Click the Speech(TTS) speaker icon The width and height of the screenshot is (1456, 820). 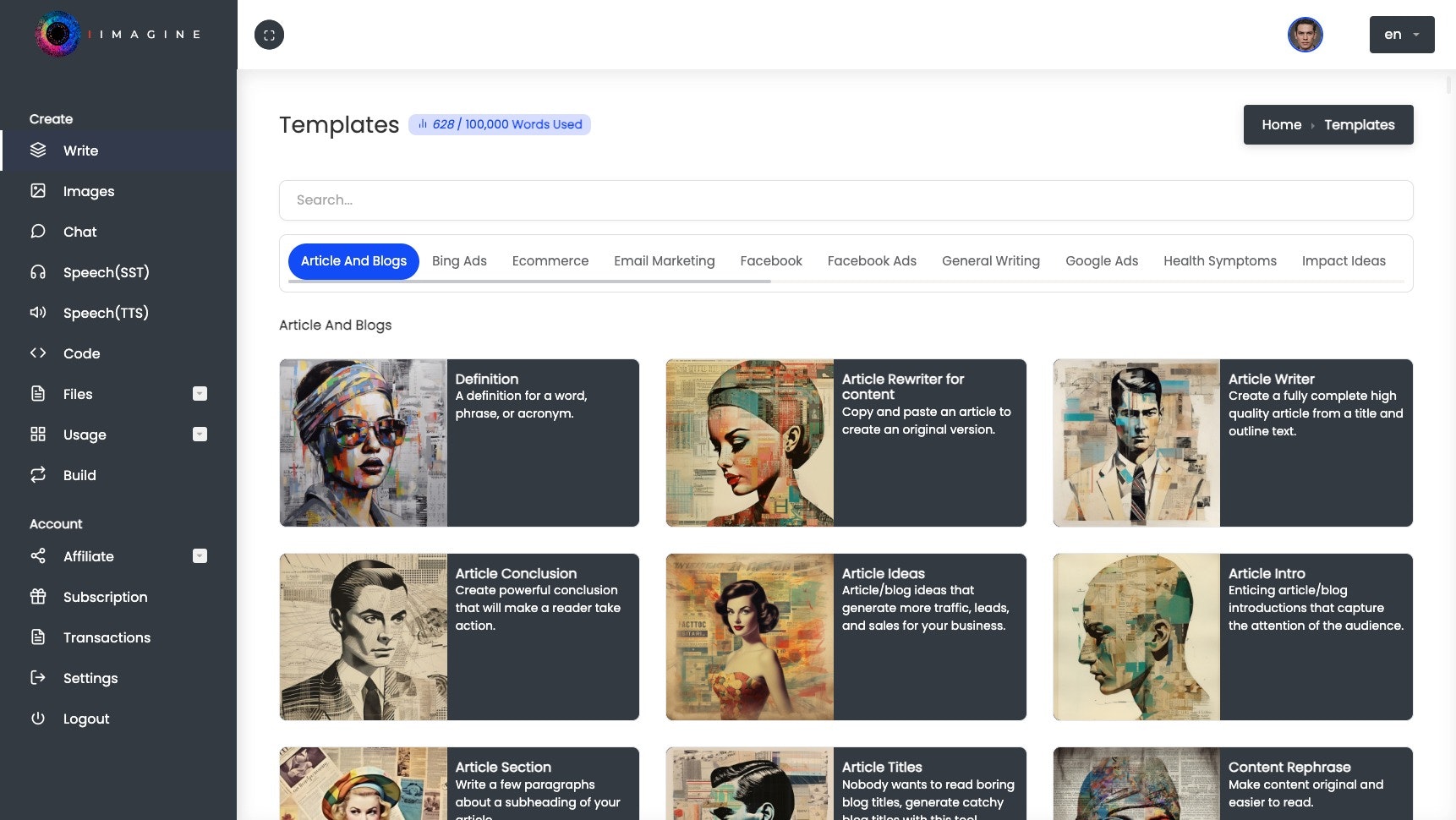pos(38,313)
